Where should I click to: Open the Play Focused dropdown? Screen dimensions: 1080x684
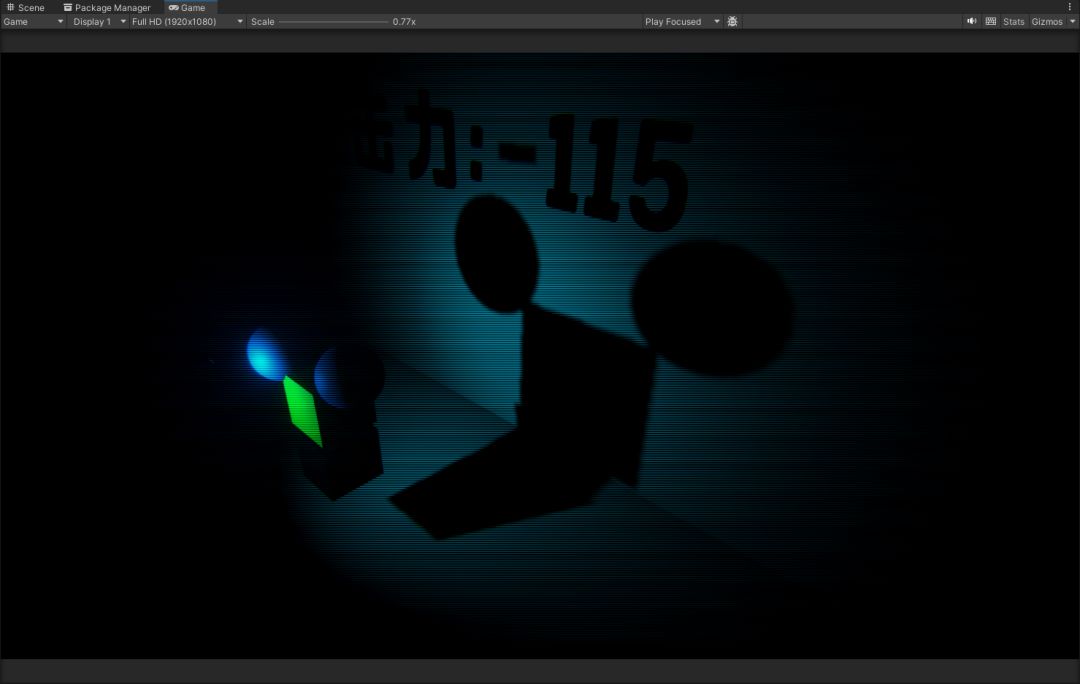[682, 22]
